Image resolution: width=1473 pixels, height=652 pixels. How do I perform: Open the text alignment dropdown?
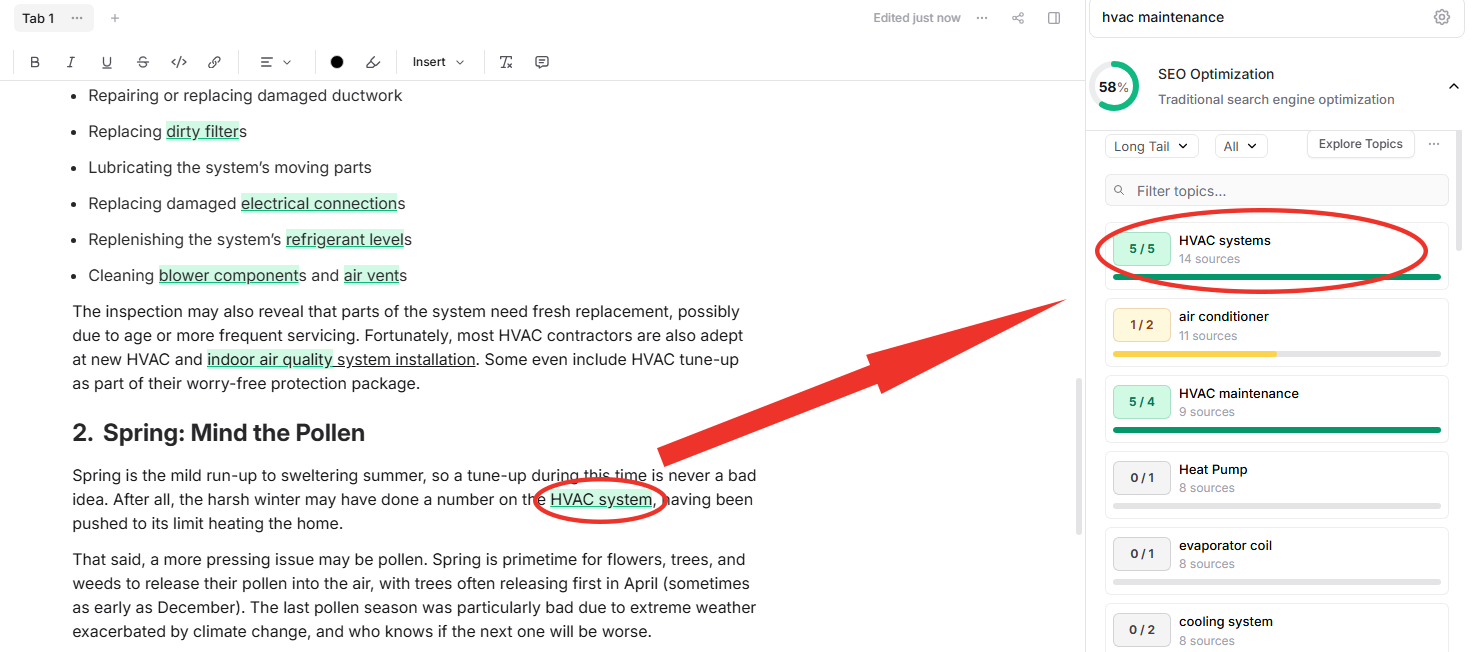click(x=275, y=62)
